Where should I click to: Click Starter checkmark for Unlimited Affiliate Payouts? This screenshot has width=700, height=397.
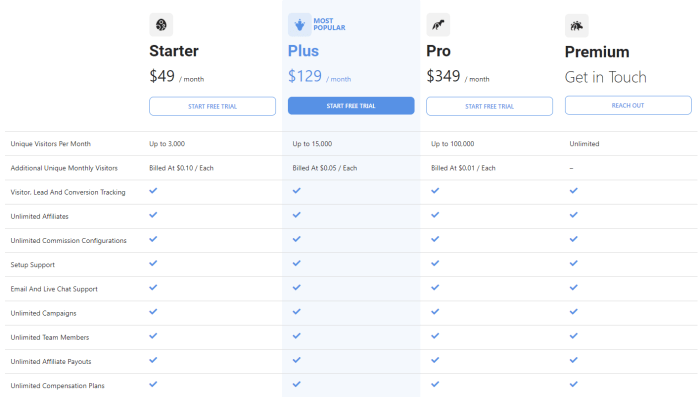(153, 360)
